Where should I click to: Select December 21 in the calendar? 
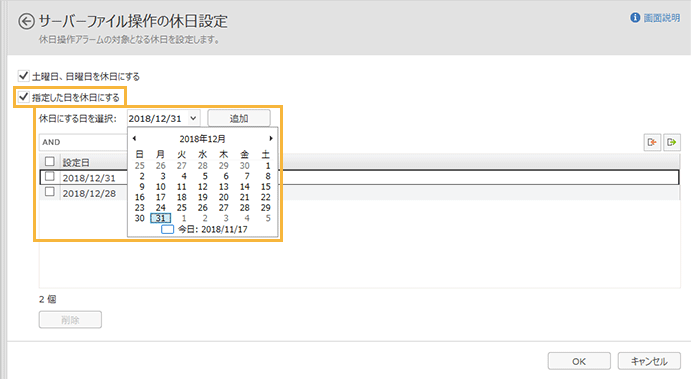(245, 197)
